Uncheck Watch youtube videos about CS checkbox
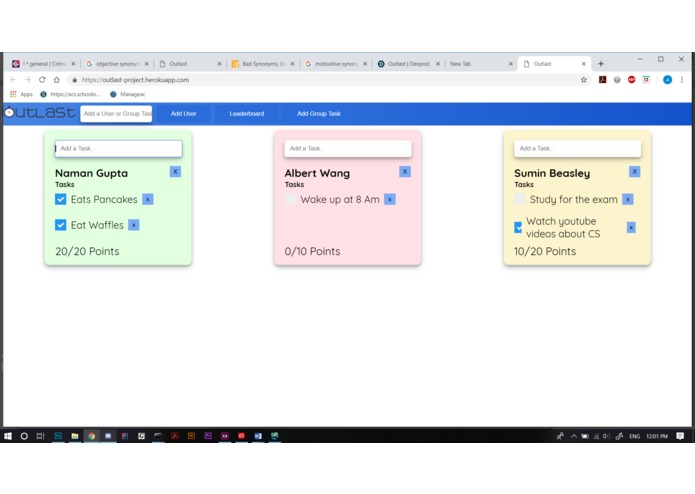Image resolution: width=695 pixels, height=494 pixels. (518, 227)
